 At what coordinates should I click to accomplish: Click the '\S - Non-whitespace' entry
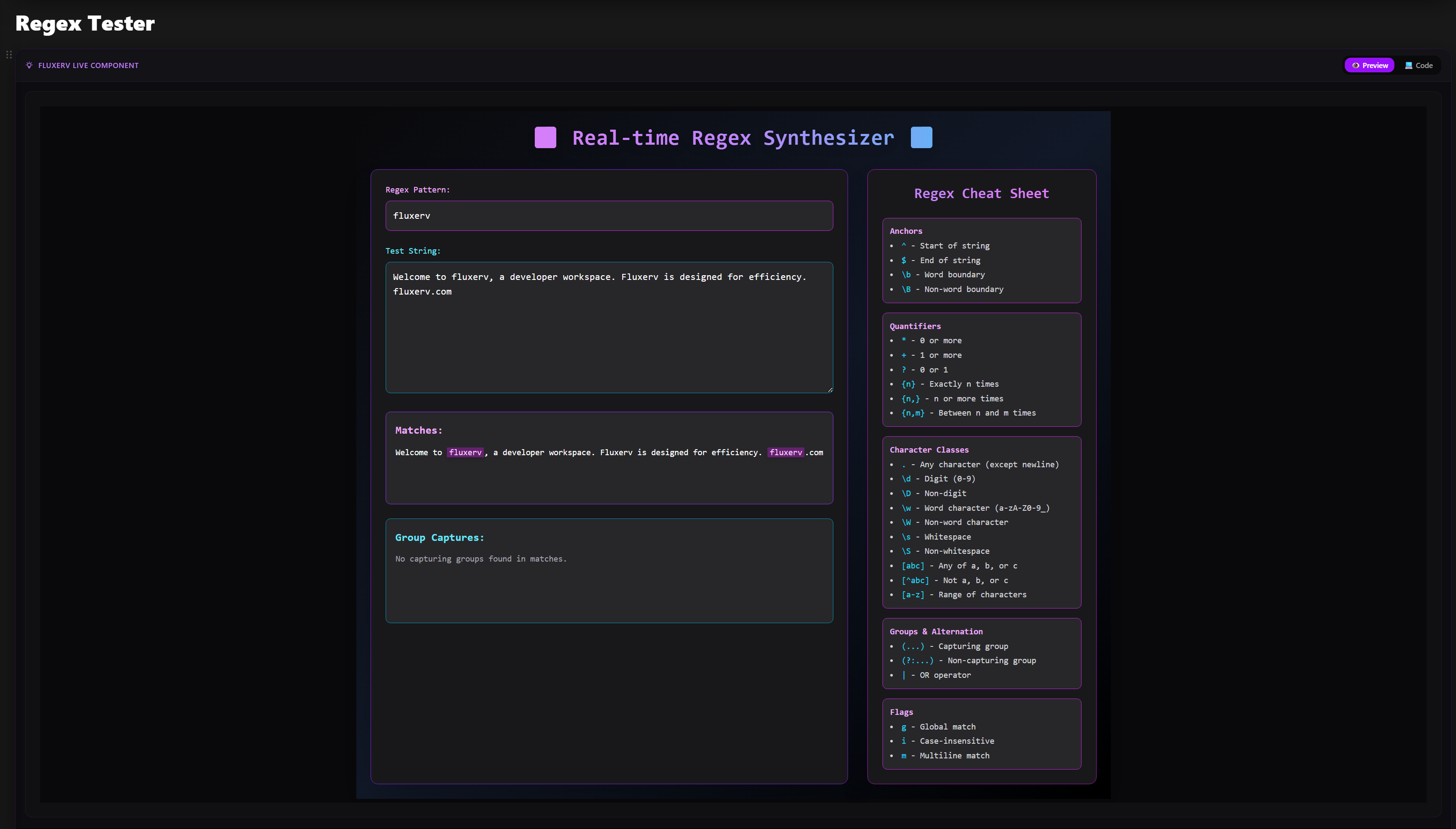(945, 551)
